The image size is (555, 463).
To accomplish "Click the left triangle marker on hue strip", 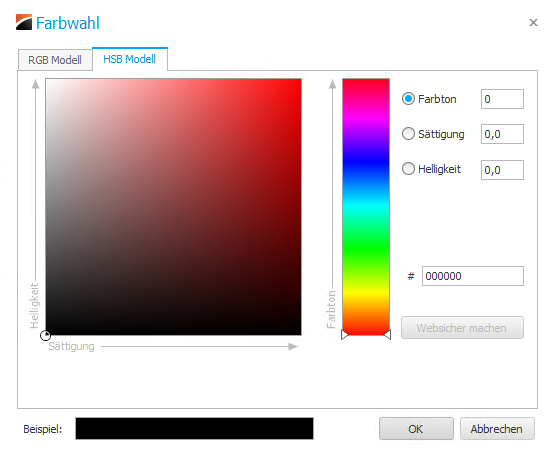I will [345, 335].
